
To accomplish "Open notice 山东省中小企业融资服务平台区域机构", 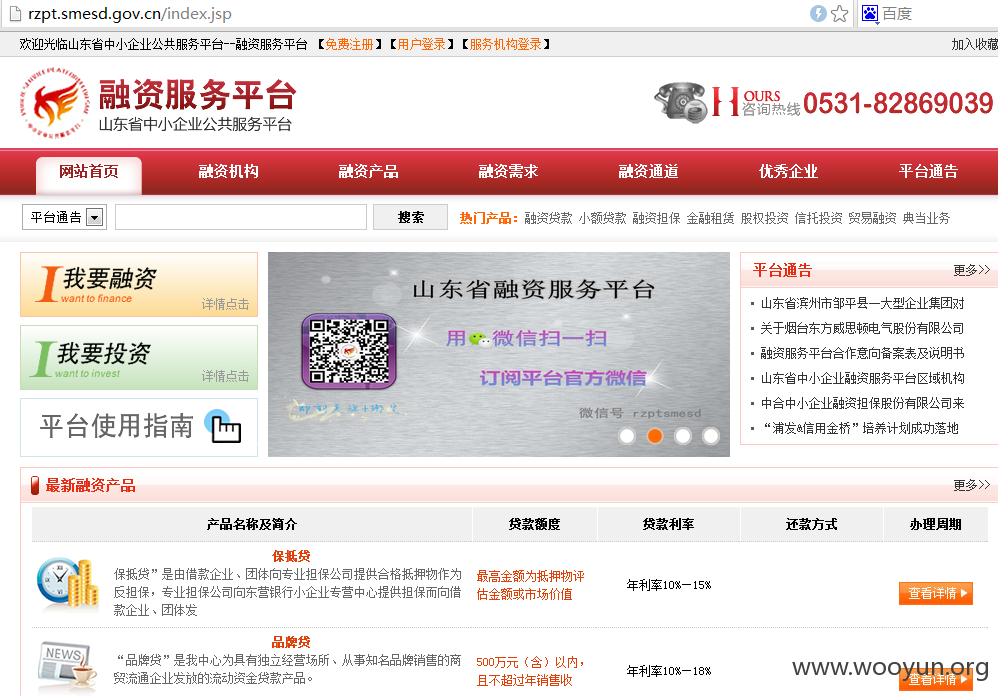I will click(862, 379).
